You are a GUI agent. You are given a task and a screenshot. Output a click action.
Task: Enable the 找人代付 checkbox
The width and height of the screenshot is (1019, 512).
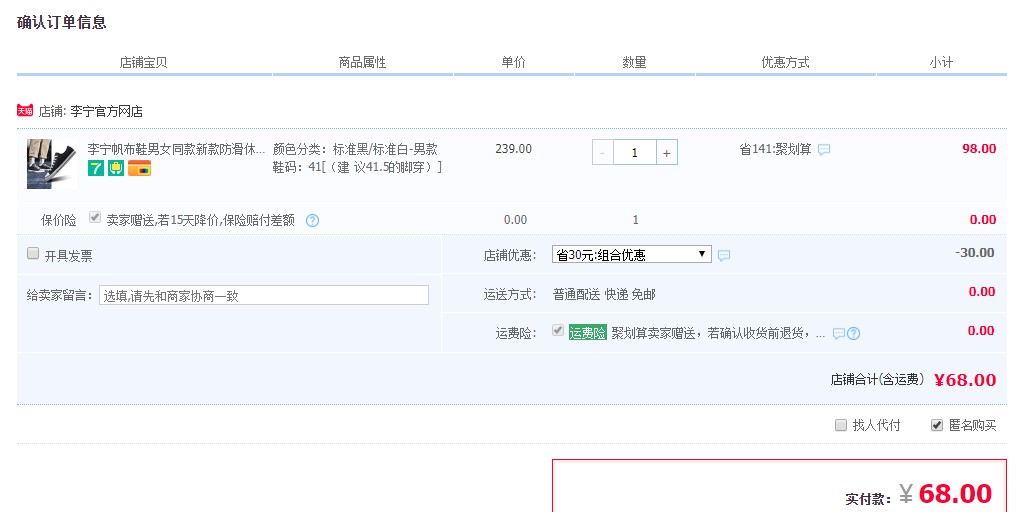(x=841, y=425)
